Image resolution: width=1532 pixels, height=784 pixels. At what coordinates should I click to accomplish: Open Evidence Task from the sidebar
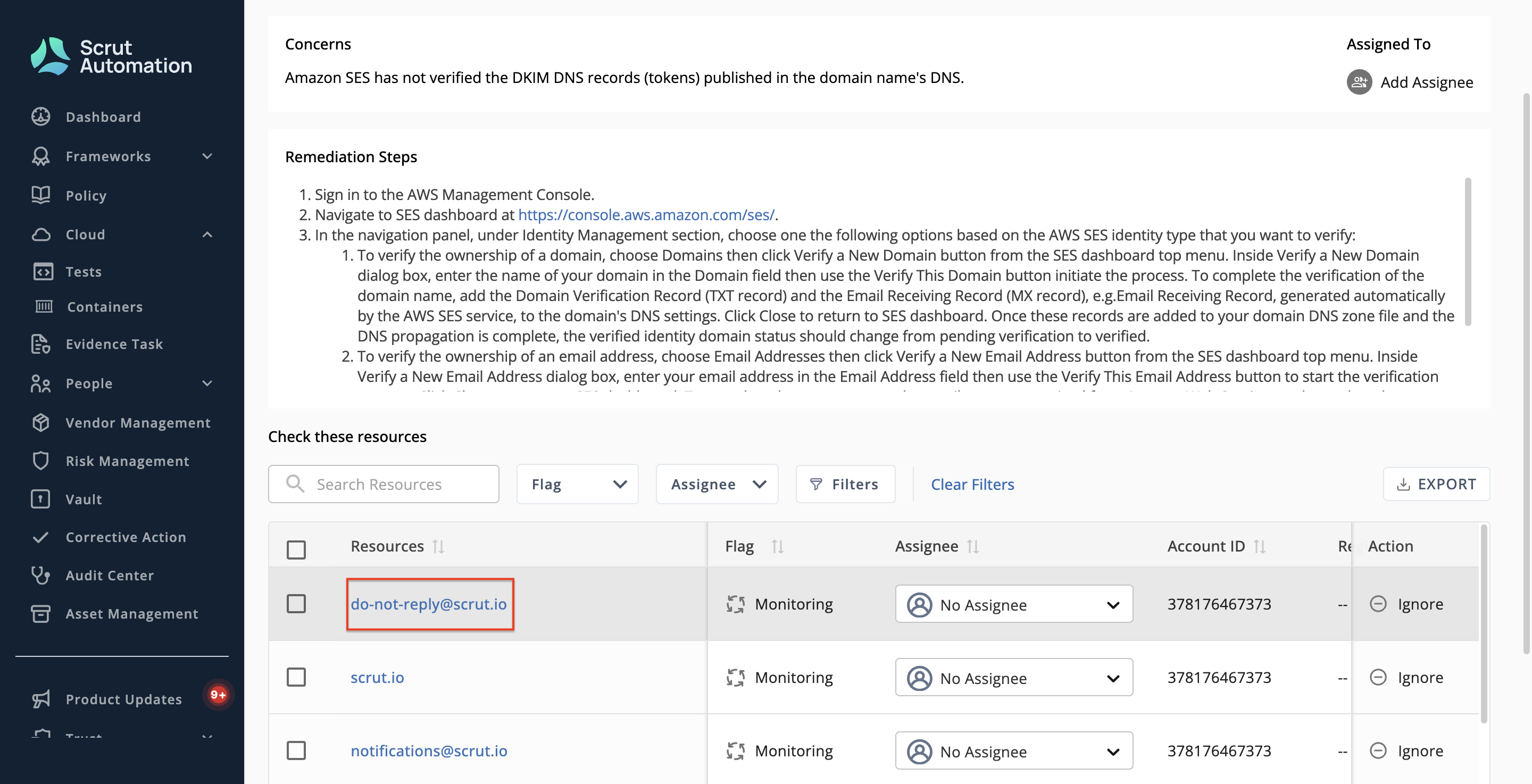click(114, 344)
